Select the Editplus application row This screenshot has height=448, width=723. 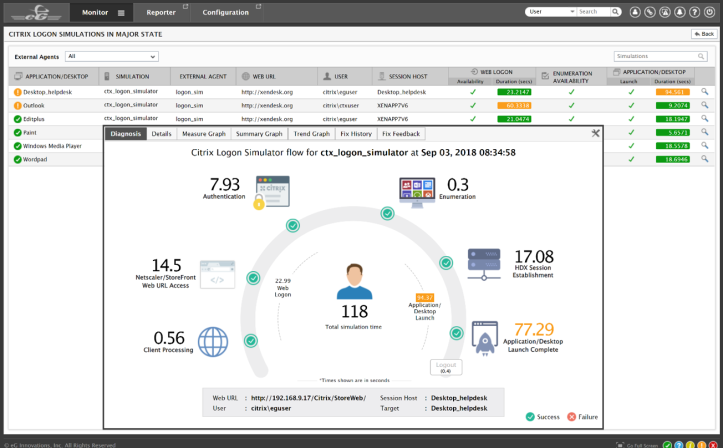[x=34, y=119]
